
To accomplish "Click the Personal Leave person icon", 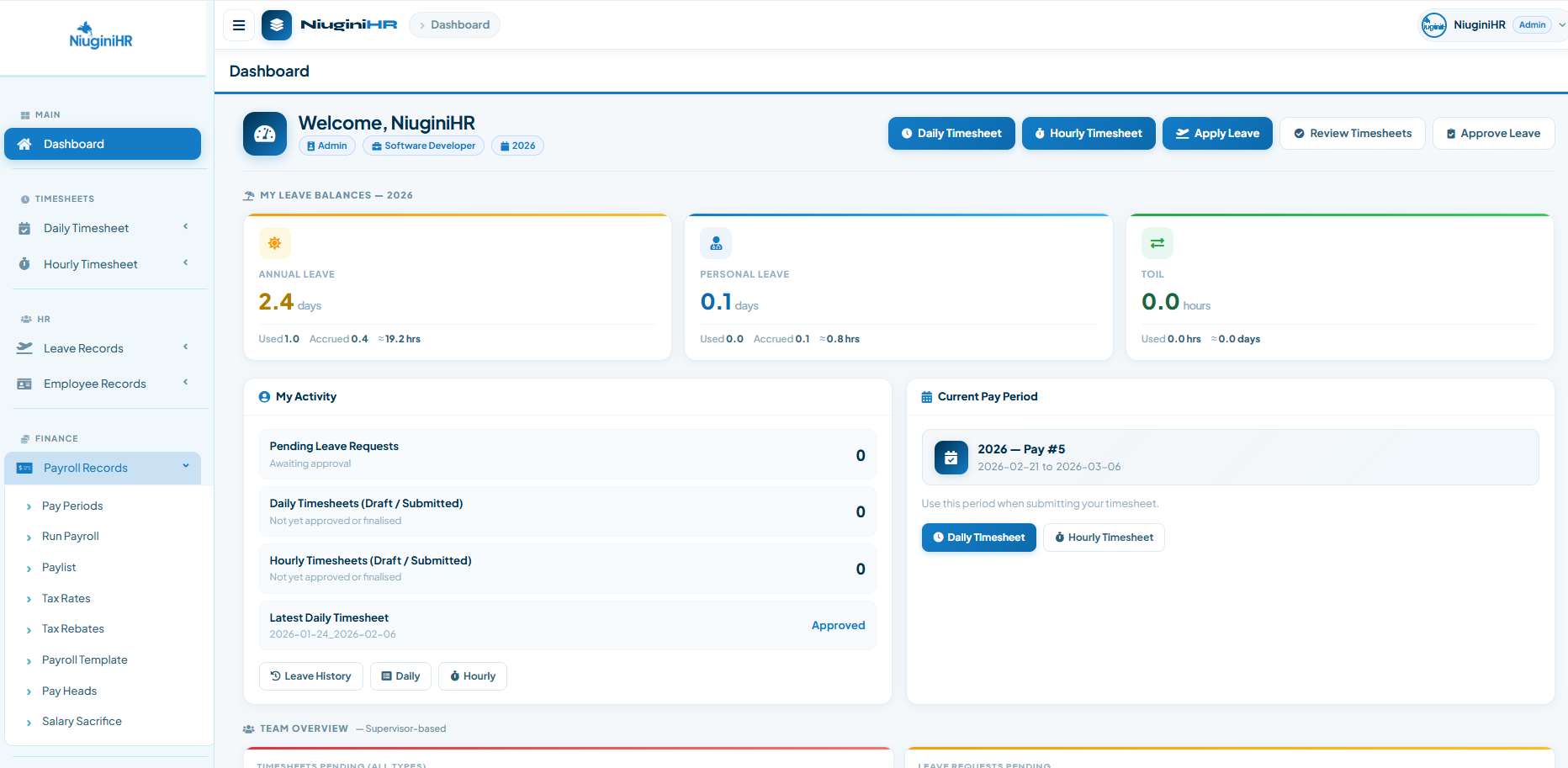I will (716, 243).
